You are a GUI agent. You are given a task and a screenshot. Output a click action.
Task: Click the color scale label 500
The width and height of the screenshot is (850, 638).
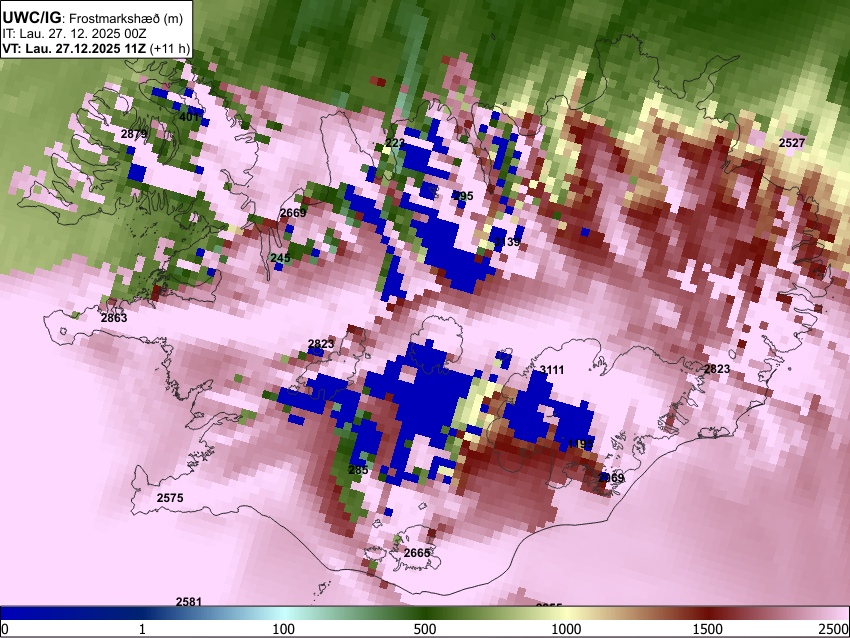425,629
